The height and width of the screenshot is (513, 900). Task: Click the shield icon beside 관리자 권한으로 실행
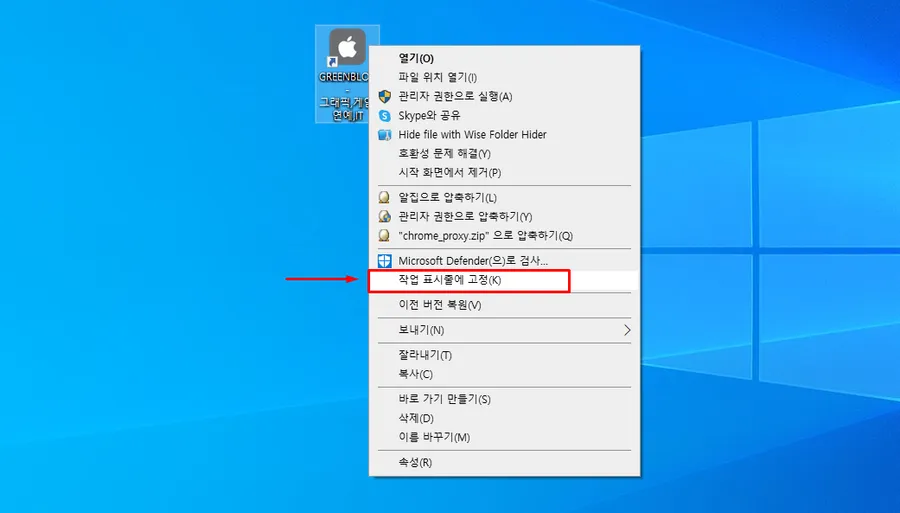coord(385,96)
